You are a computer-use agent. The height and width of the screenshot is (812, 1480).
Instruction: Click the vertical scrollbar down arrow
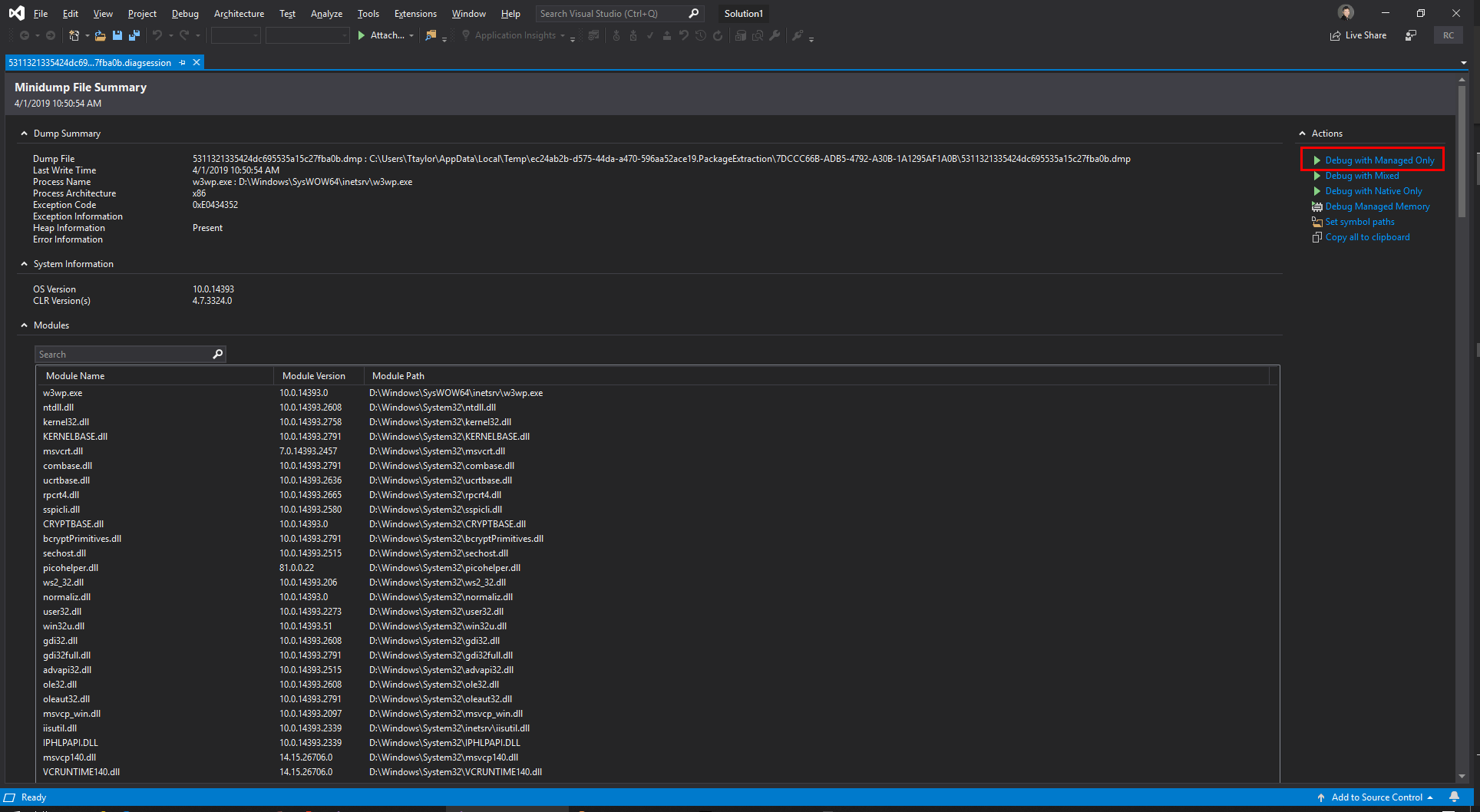[1462, 776]
